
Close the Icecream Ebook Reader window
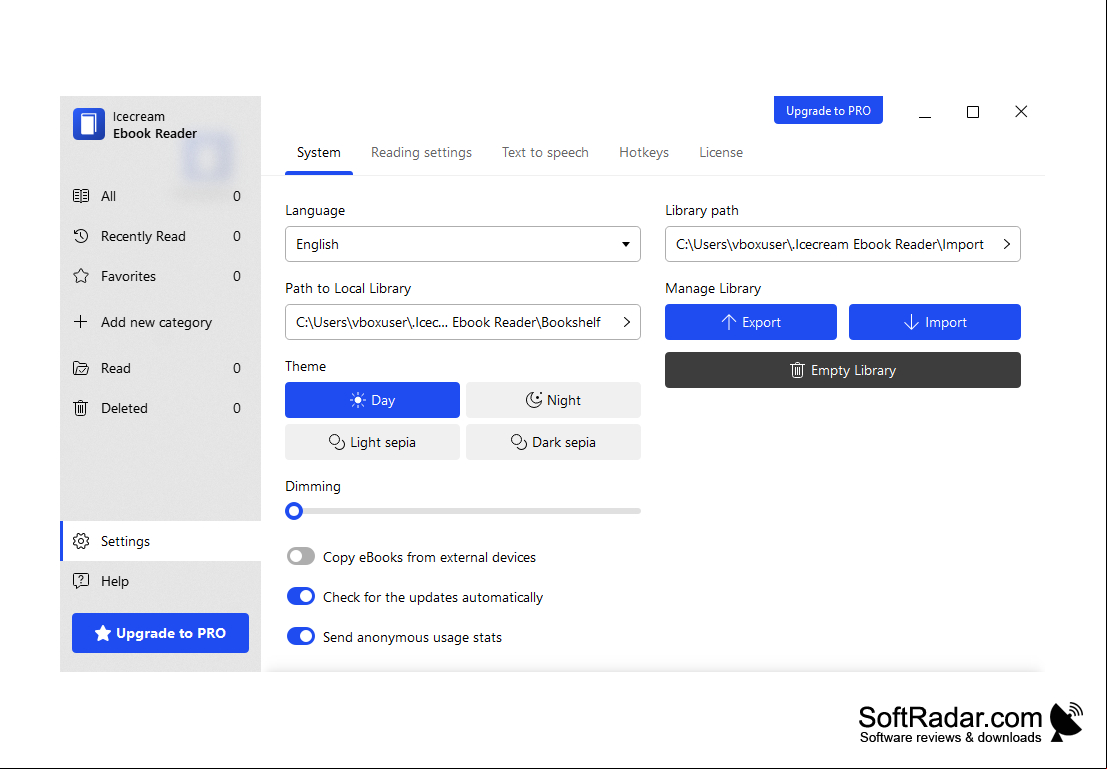(1021, 112)
